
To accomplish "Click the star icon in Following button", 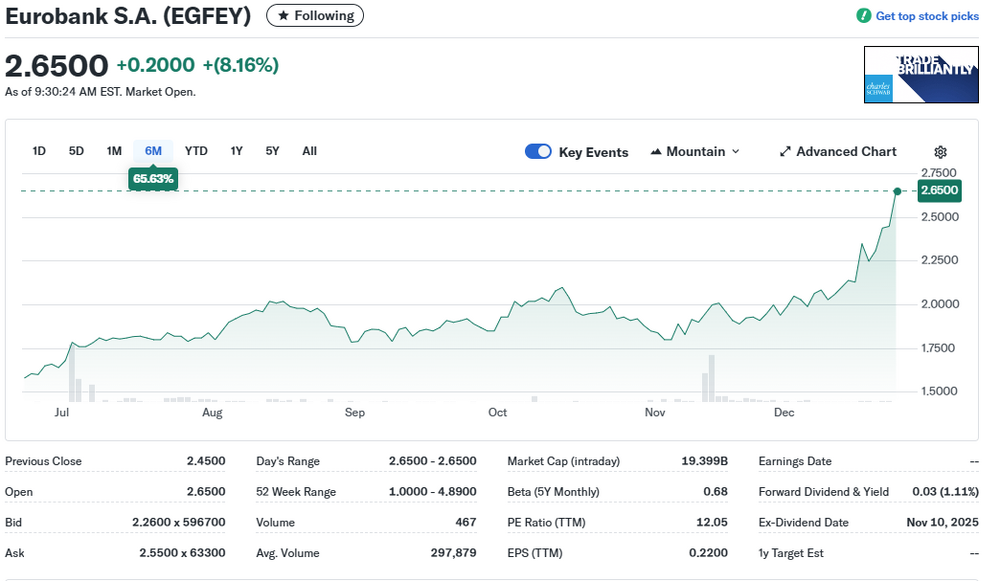I will 283,15.
